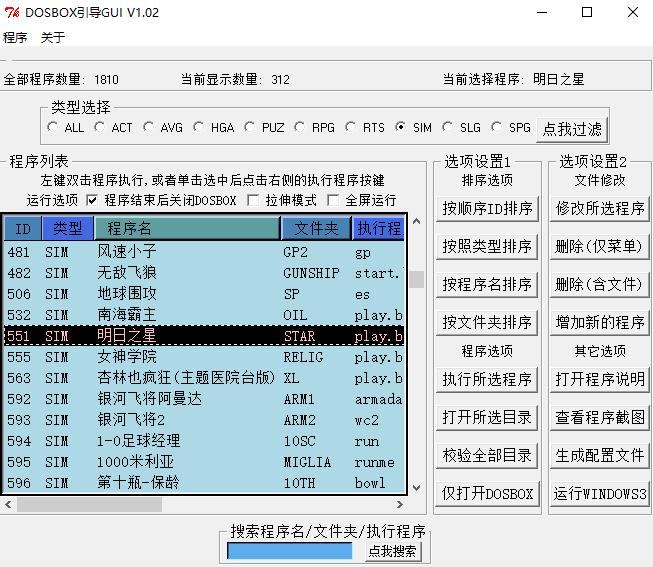Select the 1-0足球经理 row
653x567 pixels.
point(204,441)
